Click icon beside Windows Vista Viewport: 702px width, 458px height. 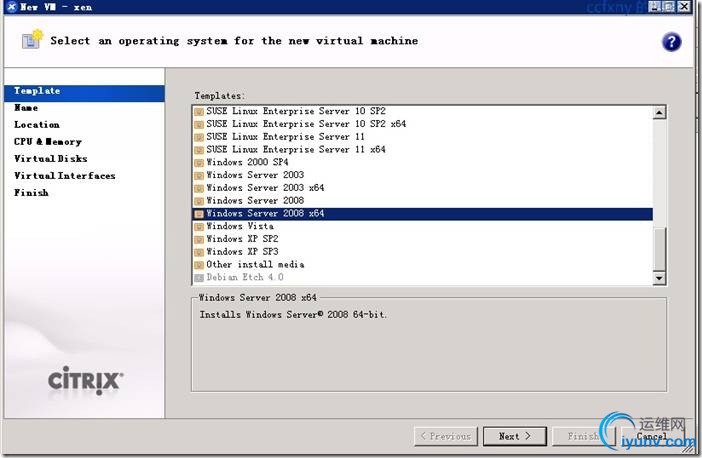[199, 227]
